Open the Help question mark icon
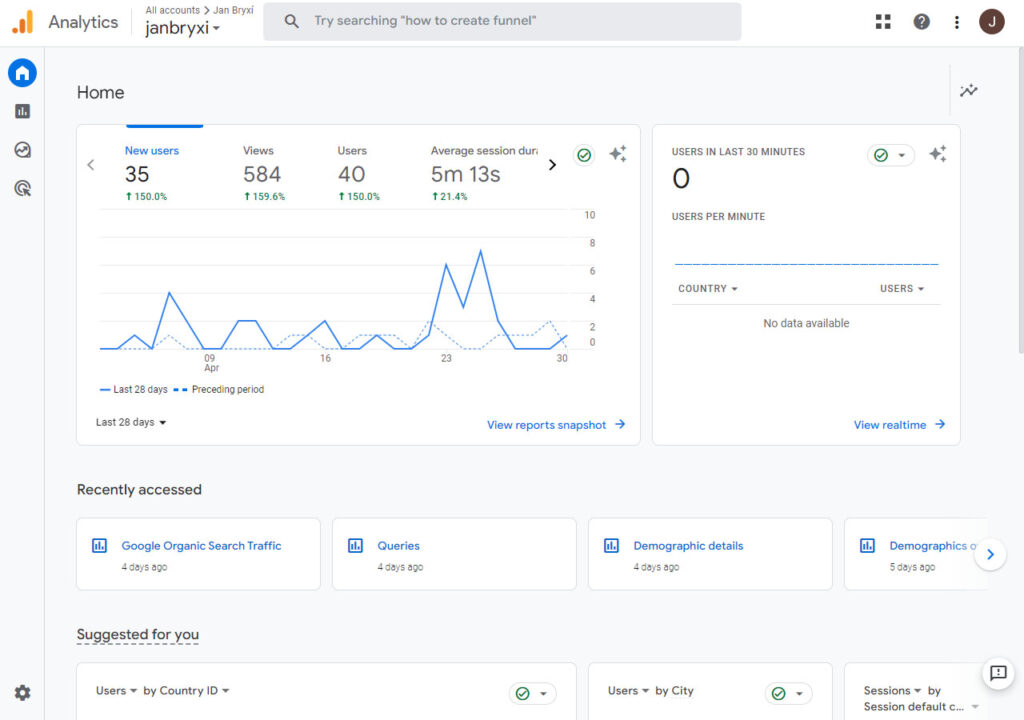The height and width of the screenshot is (720, 1024). (921, 22)
